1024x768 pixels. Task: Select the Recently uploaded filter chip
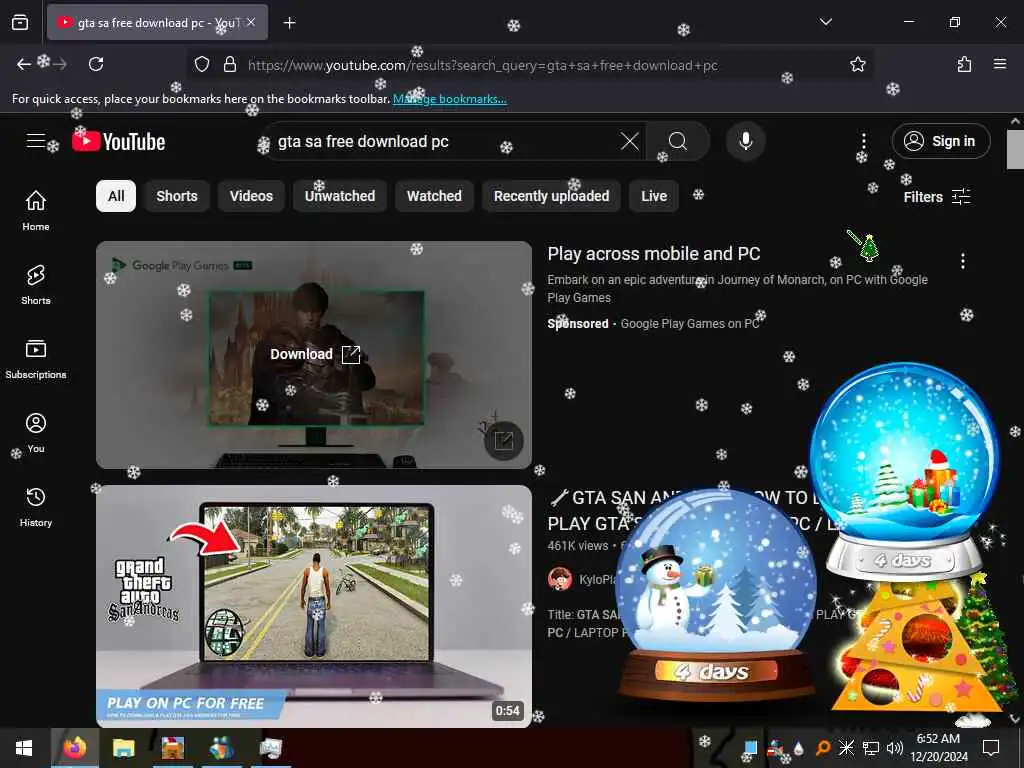(x=551, y=196)
